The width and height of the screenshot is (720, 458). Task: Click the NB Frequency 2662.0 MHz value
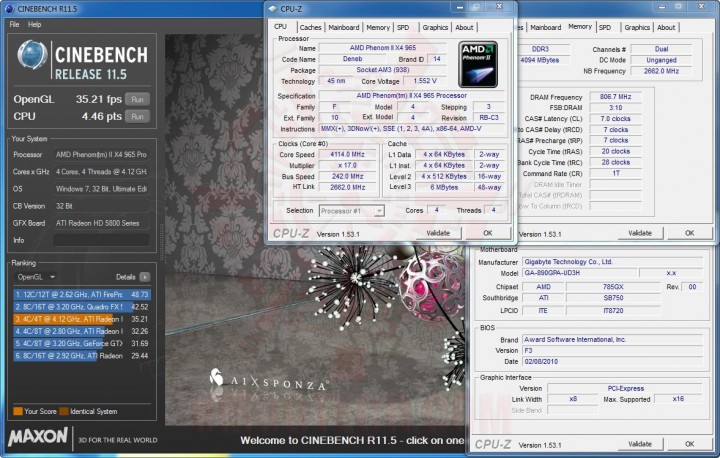(x=661, y=71)
